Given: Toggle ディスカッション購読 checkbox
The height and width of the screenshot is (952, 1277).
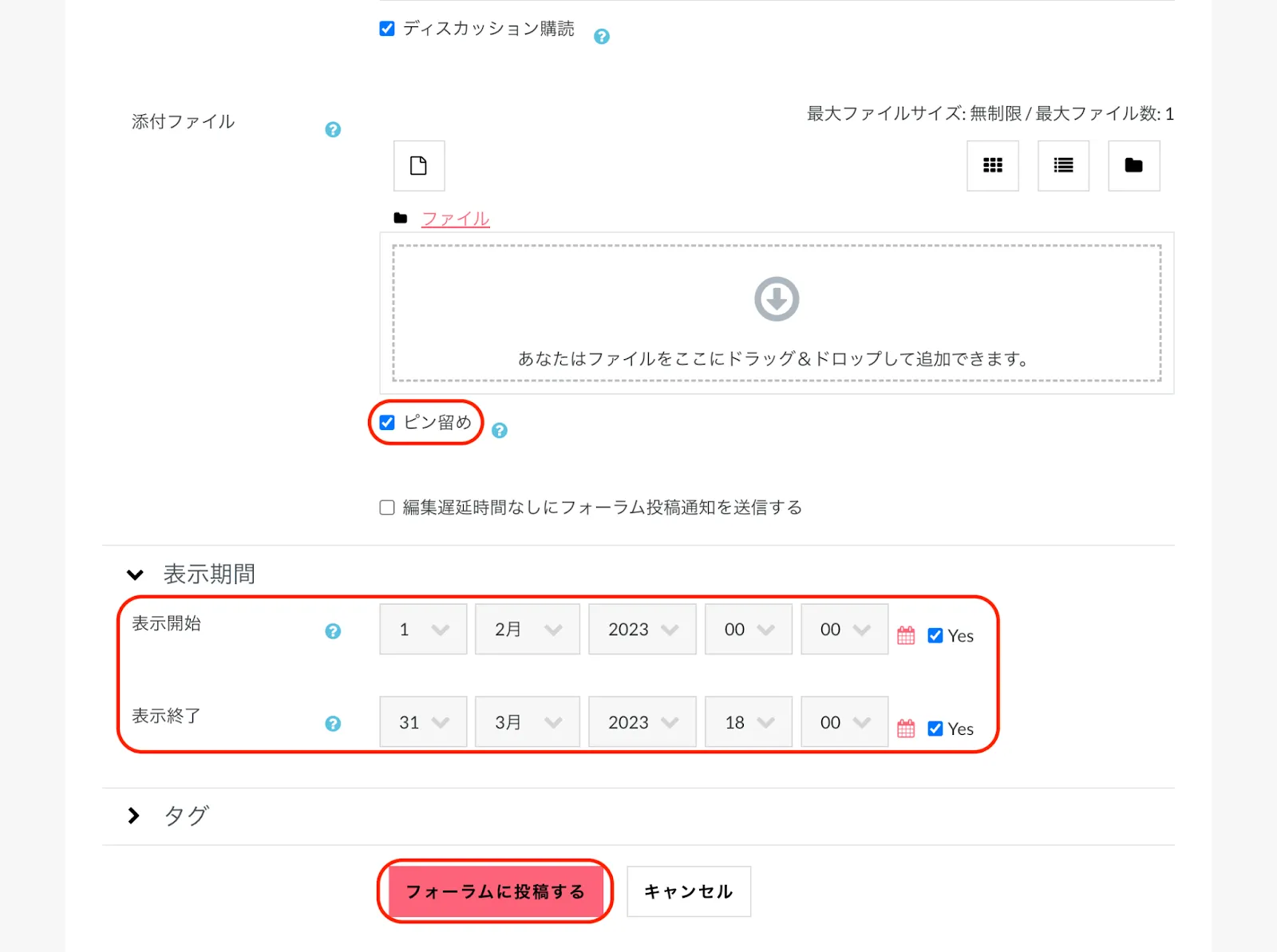Looking at the screenshot, I should [x=387, y=29].
